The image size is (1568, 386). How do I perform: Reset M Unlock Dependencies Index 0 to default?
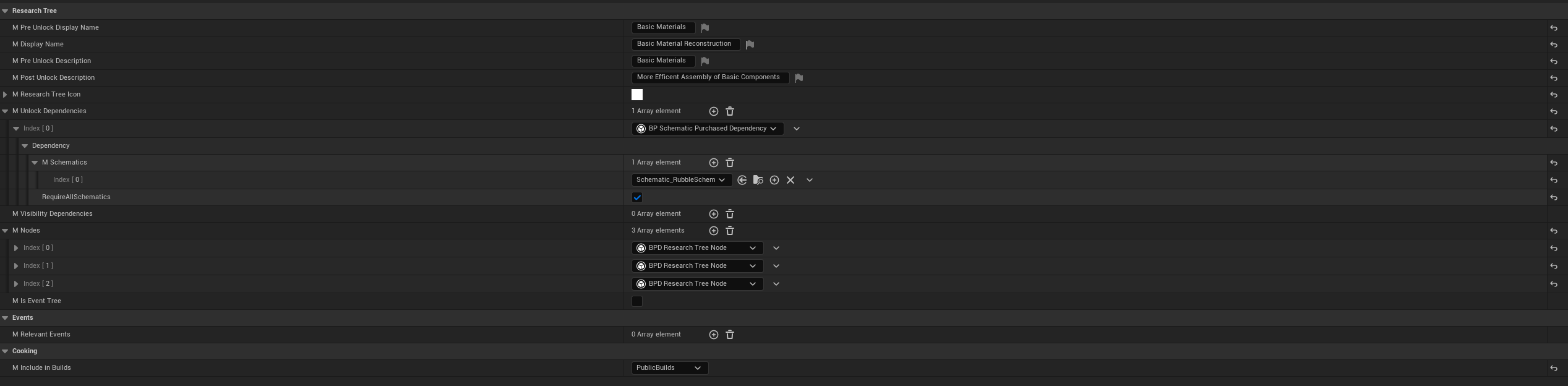1553,129
